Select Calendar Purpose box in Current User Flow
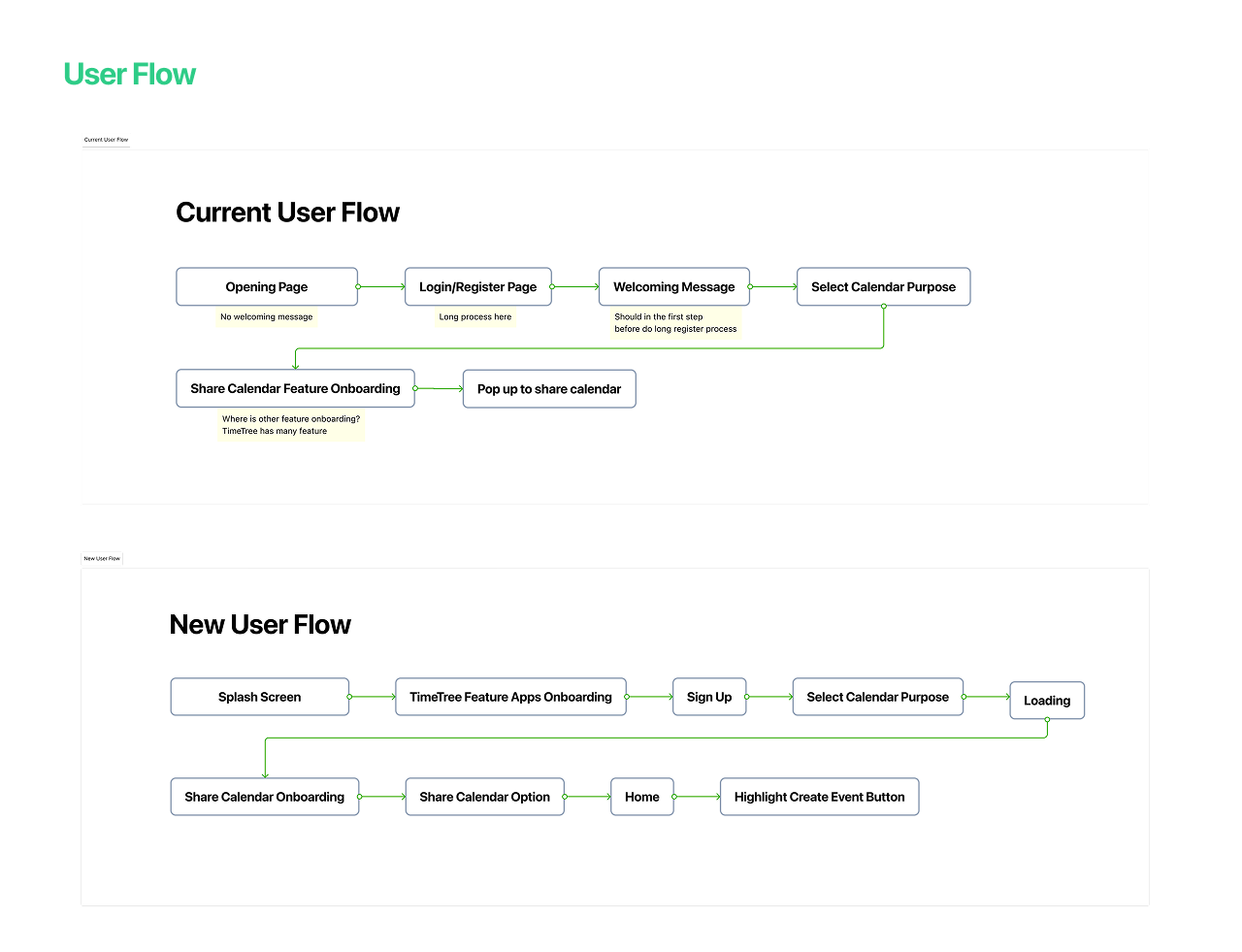Screen dimensions: 1242x952 tap(882, 286)
